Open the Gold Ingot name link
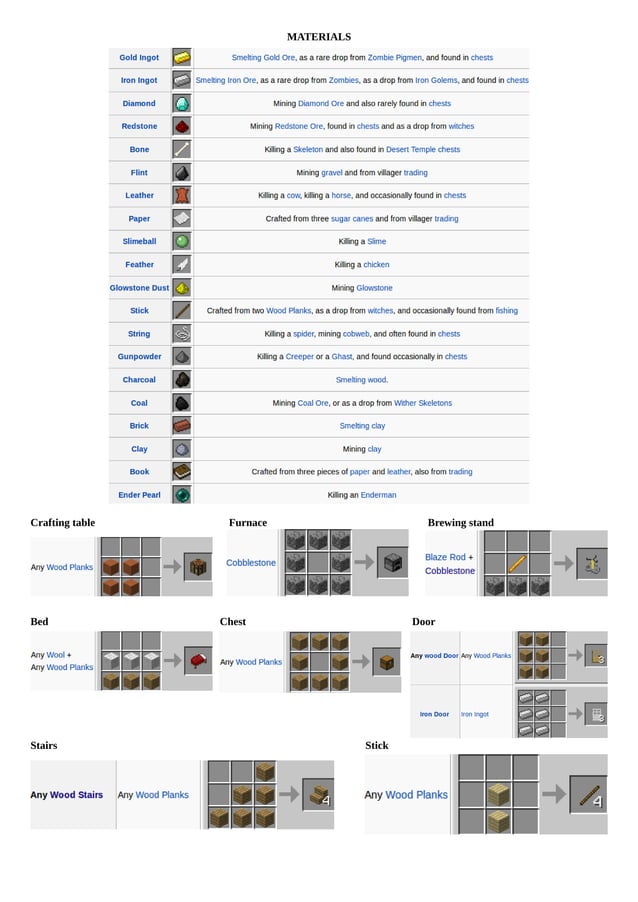Image resolution: width=638 pixels, height=902 pixels. click(139, 58)
